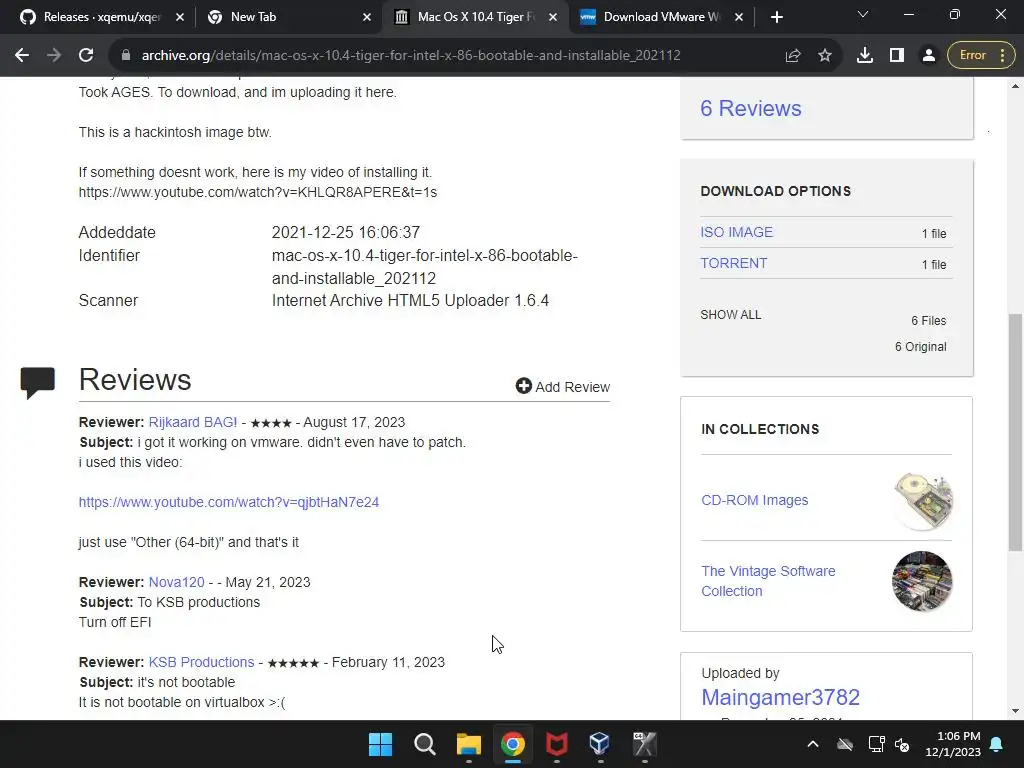Toggle the browser side panel icon
The height and width of the screenshot is (768, 1024).
tap(897, 56)
